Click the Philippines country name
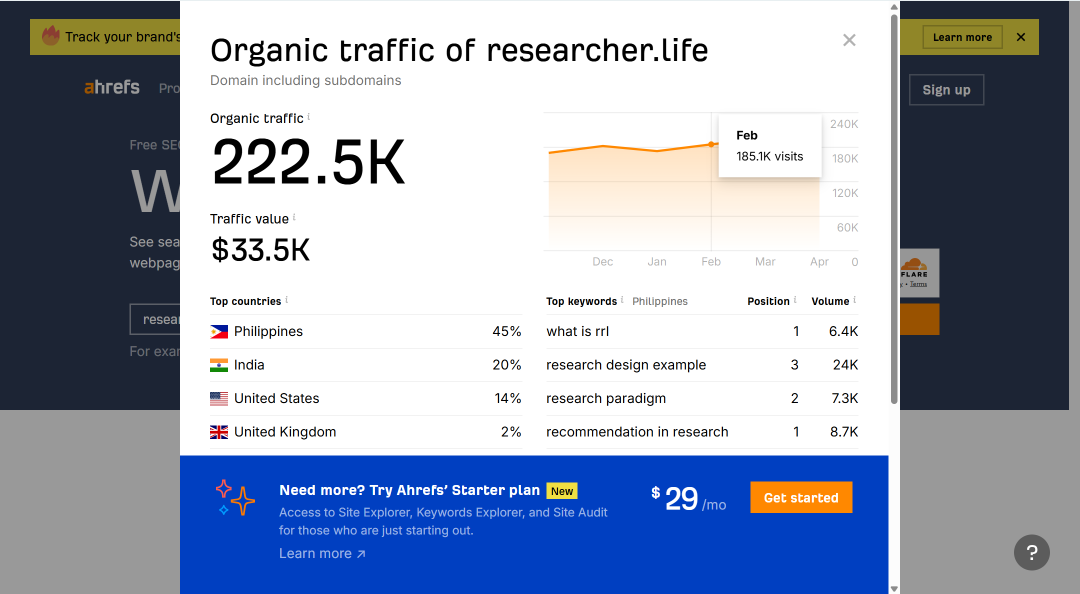The height and width of the screenshot is (594, 1080). tap(268, 331)
